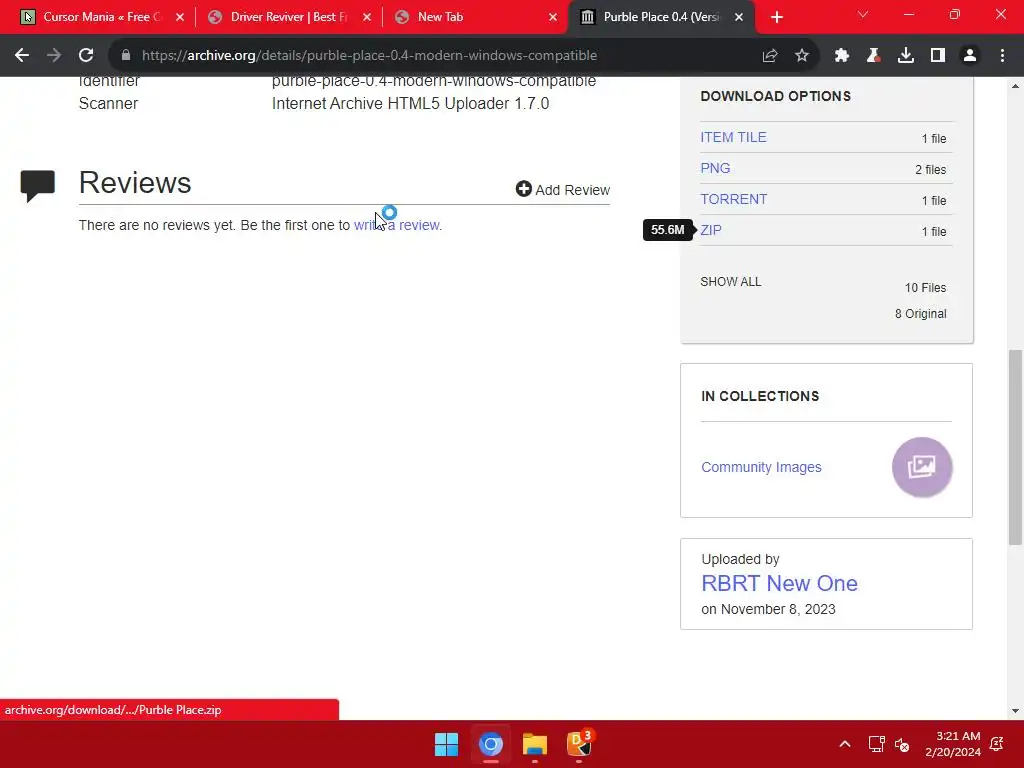Open the Community Images collection link

point(761,467)
